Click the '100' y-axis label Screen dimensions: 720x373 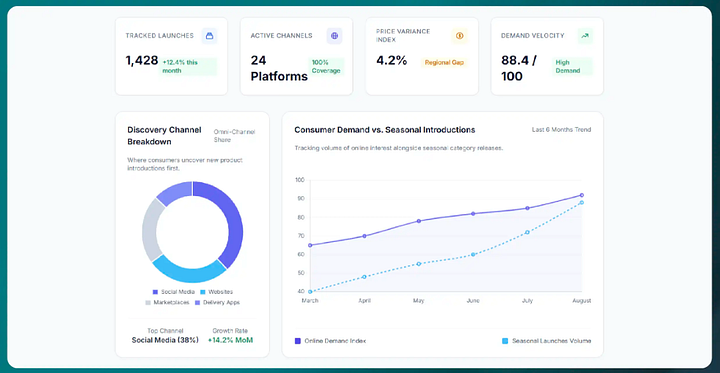coord(300,180)
